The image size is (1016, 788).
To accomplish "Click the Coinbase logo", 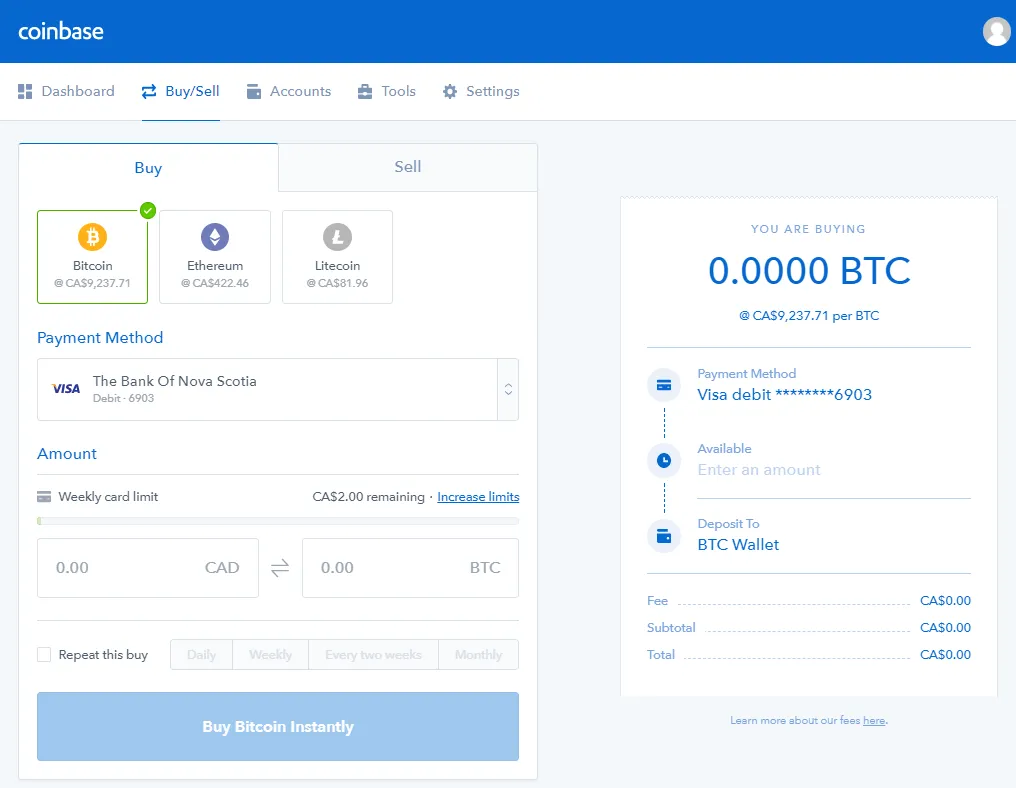I will click(61, 31).
